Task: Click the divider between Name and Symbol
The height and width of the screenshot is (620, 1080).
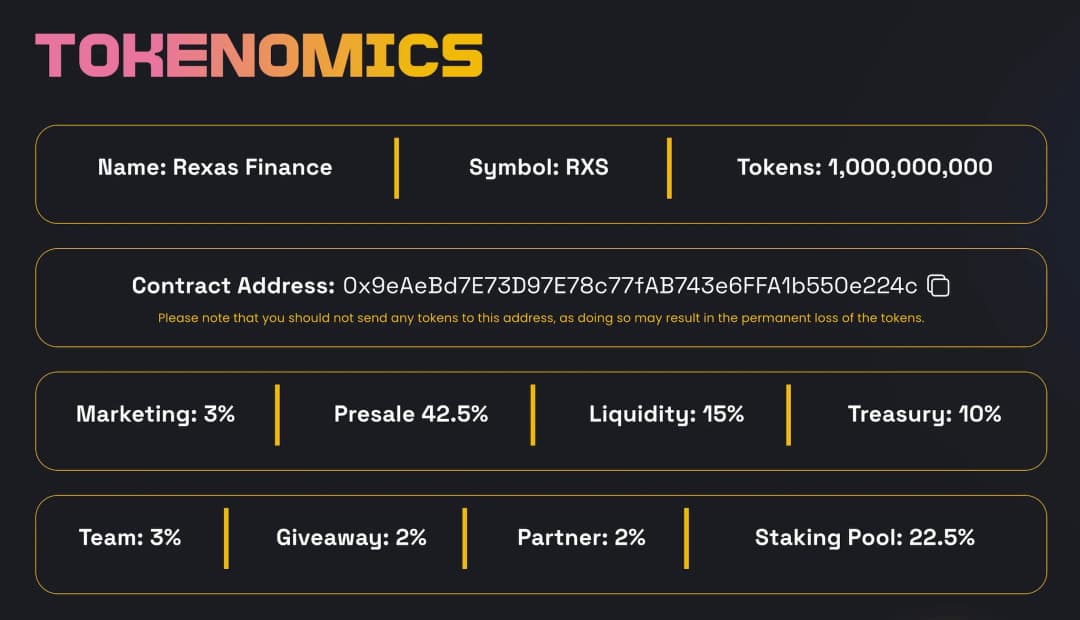Action: pyautogui.click(x=397, y=168)
